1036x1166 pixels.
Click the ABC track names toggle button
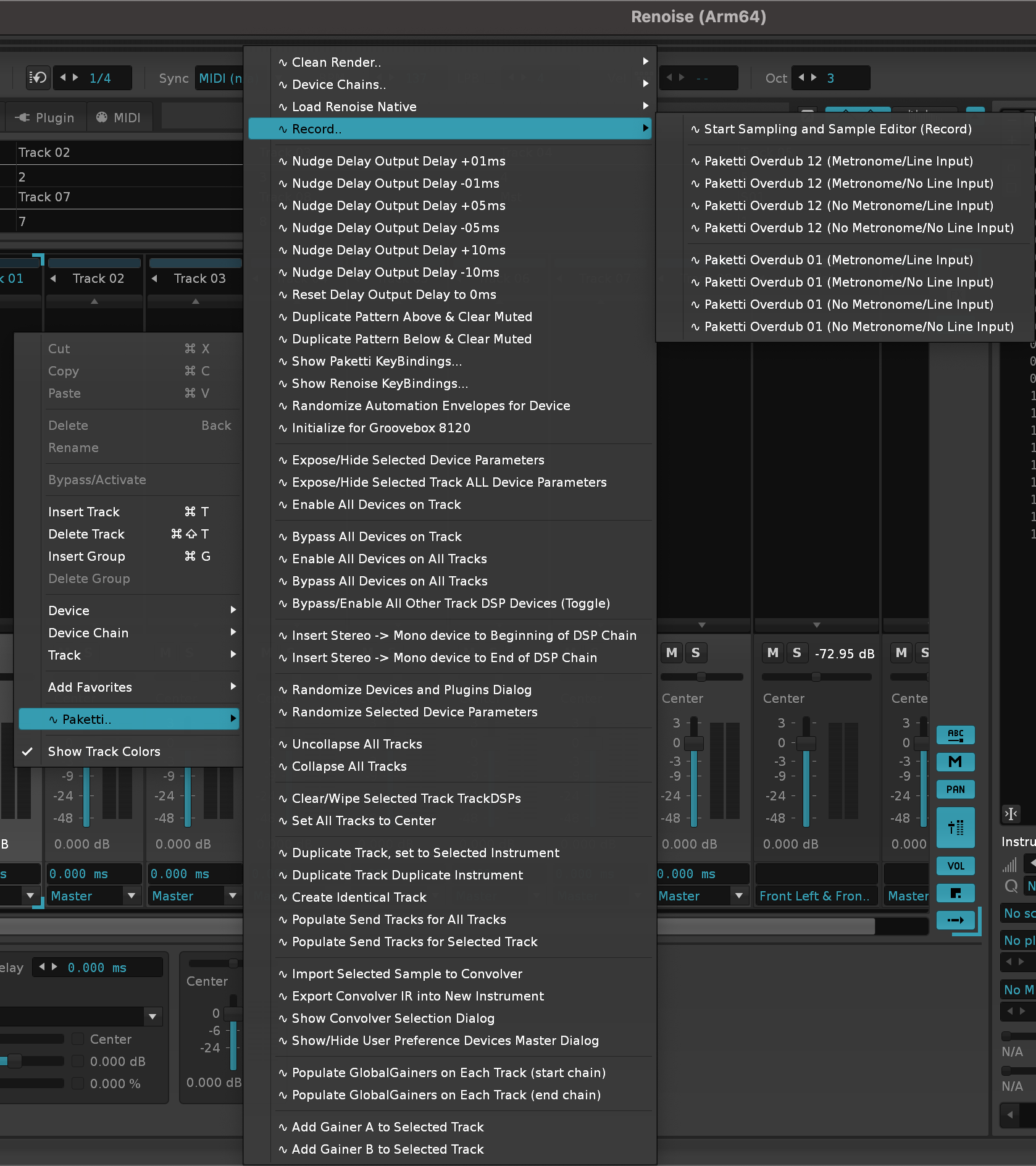(x=955, y=734)
